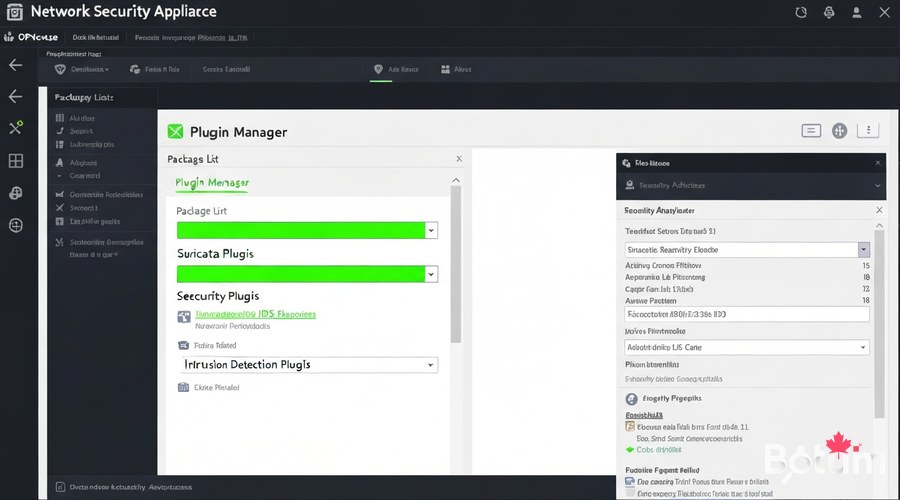This screenshot has height=500, width=900.
Task: Open the Intrusion Detection Plugis dropdown
Action: pyautogui.click(x=309, y=365)
